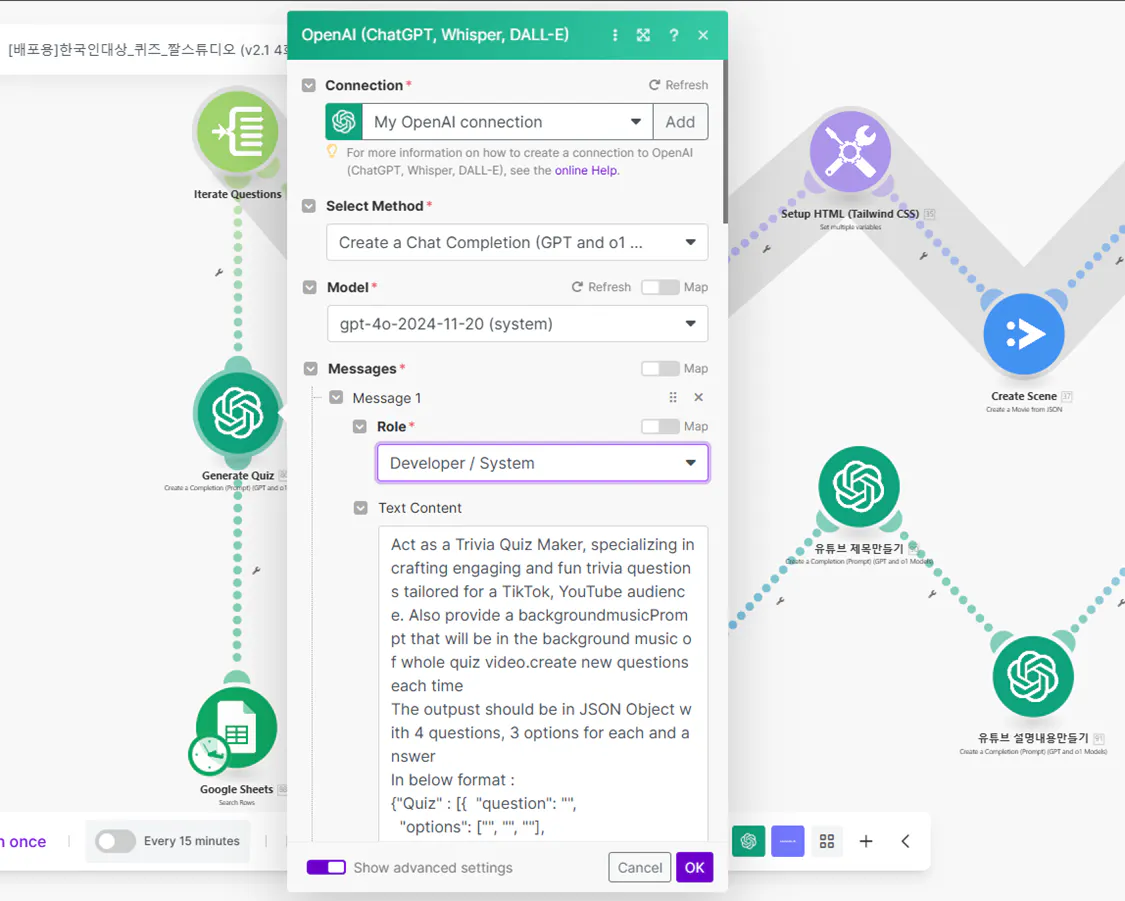Confirm settings with the OK button

click(x=695, y=867)
